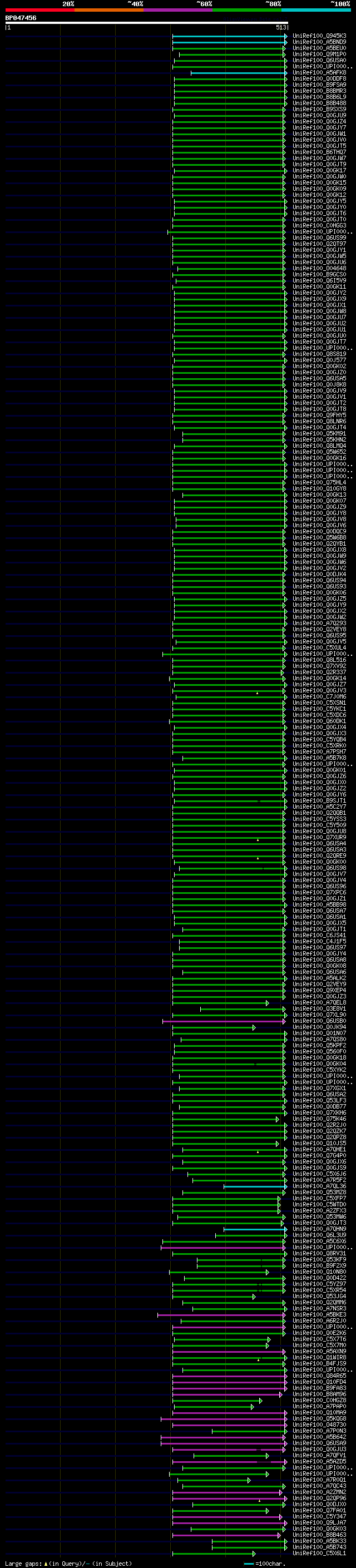Select UniRef100_Q0GK15 label
Image resolution: width=356 pixels, height=1568 pixels.
319,182
